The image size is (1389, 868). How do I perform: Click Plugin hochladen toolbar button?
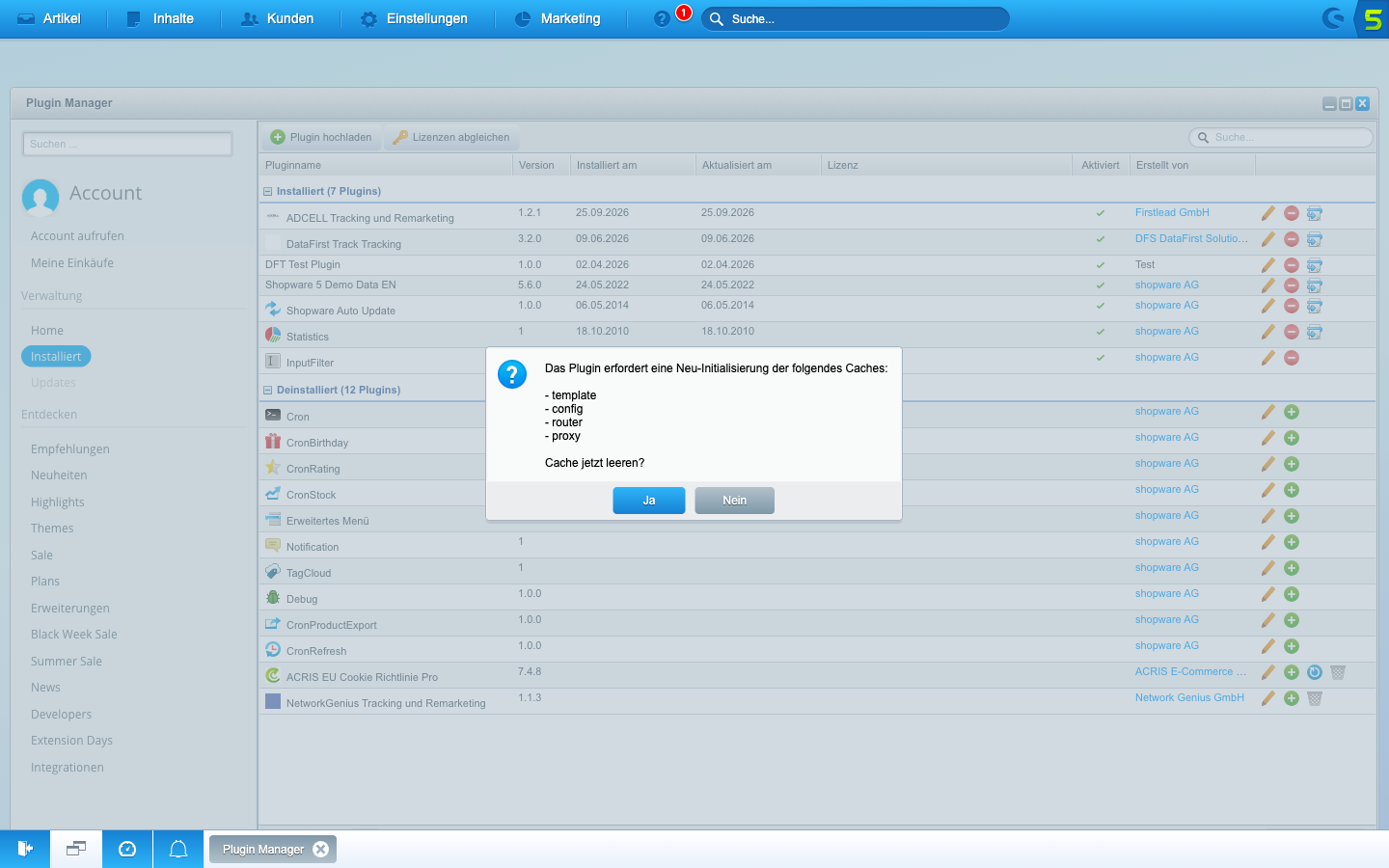coord(321,137)
